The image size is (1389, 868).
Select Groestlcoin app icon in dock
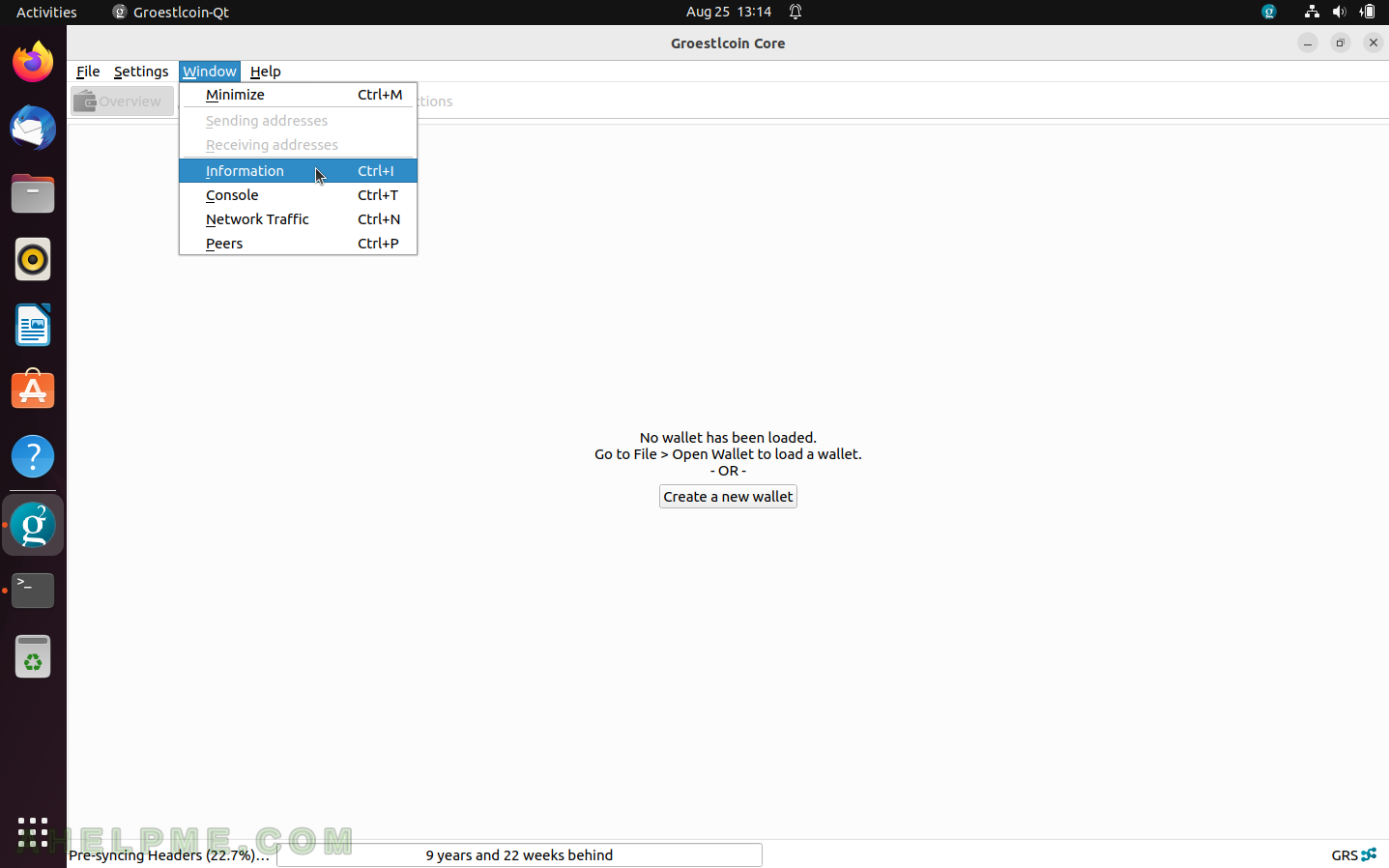[33, 525]
